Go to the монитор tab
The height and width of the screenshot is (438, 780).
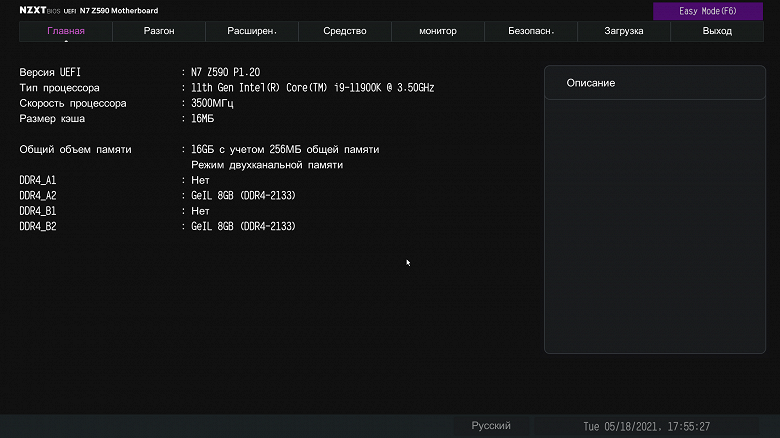tap(438, 31)
